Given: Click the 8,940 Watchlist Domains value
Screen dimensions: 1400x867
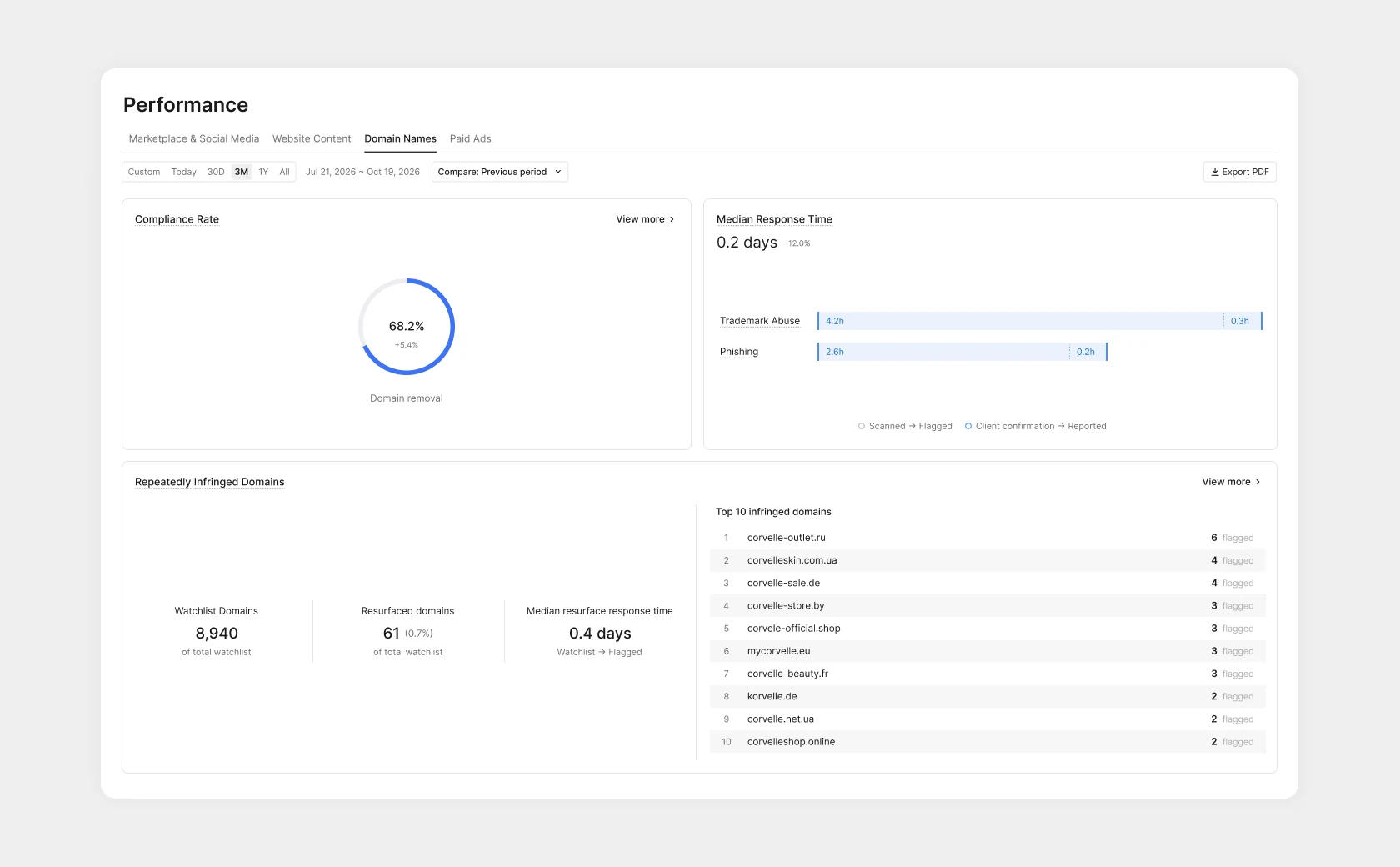Looking at the screenshot, I should pyautogui.click(x=217, y=634).
